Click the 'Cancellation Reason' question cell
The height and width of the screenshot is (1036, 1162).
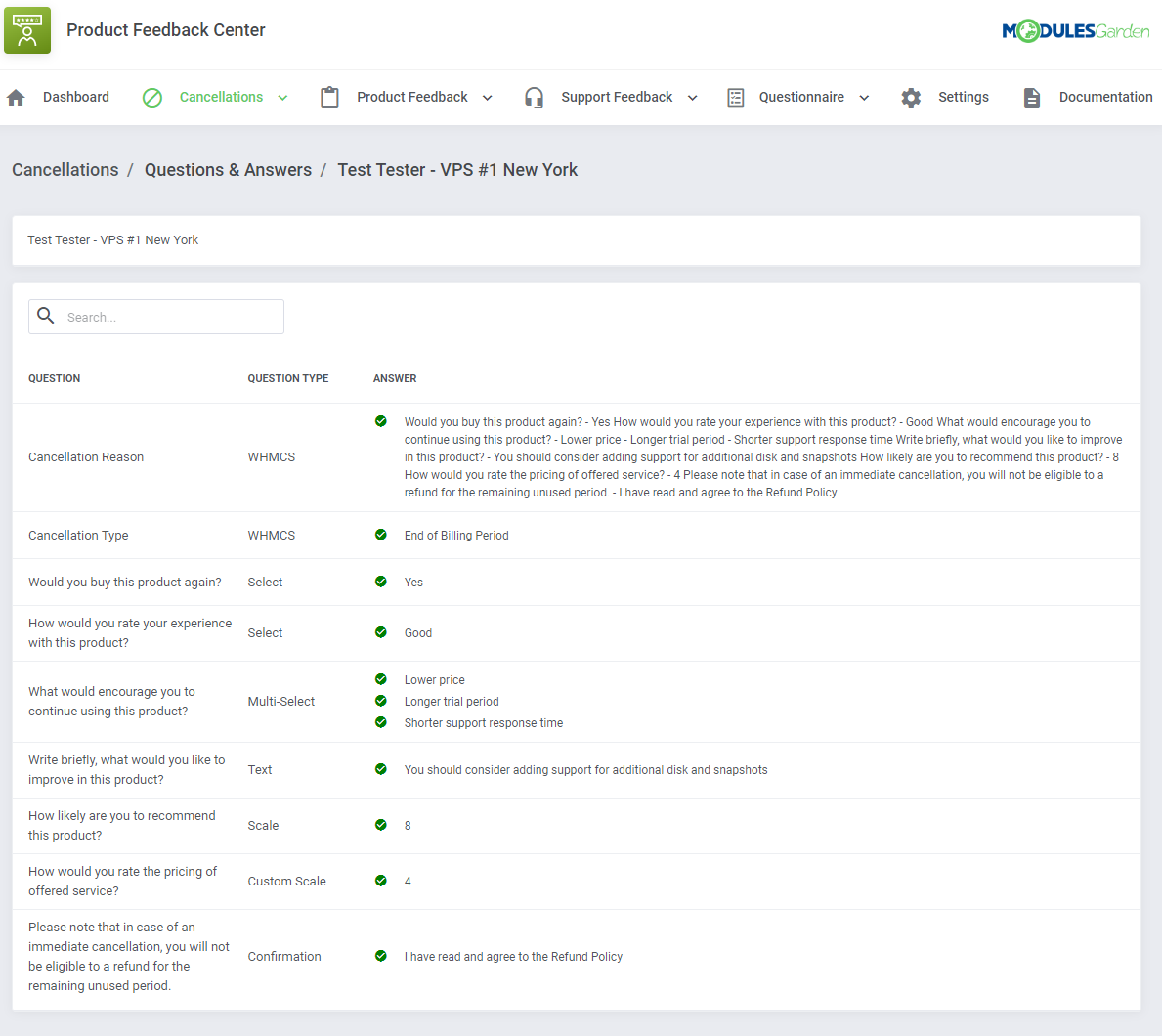click(86, 457)
